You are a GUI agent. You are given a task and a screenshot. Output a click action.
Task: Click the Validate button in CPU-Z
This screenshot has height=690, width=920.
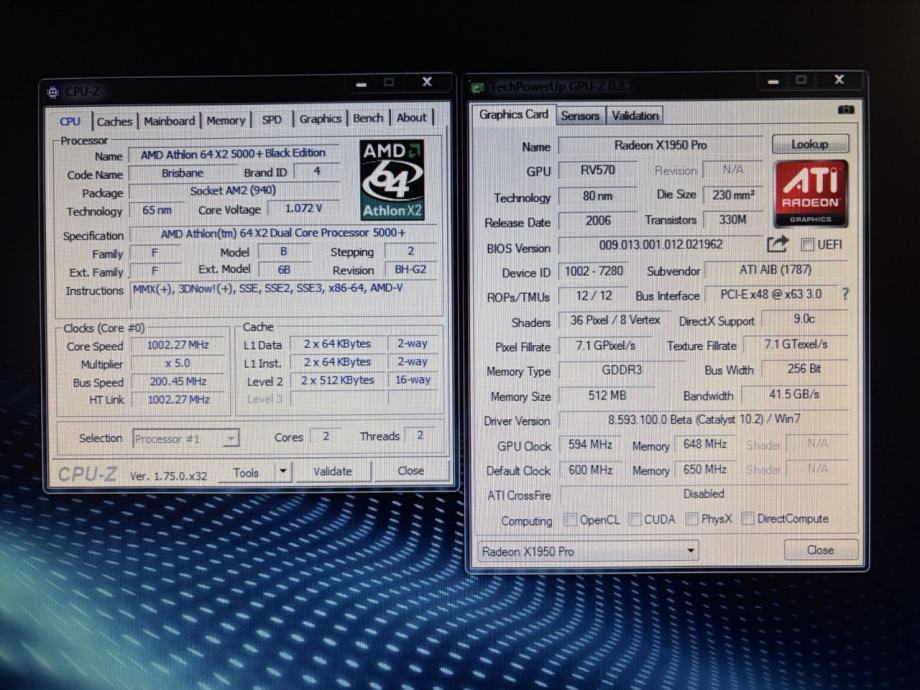[333, 471]
